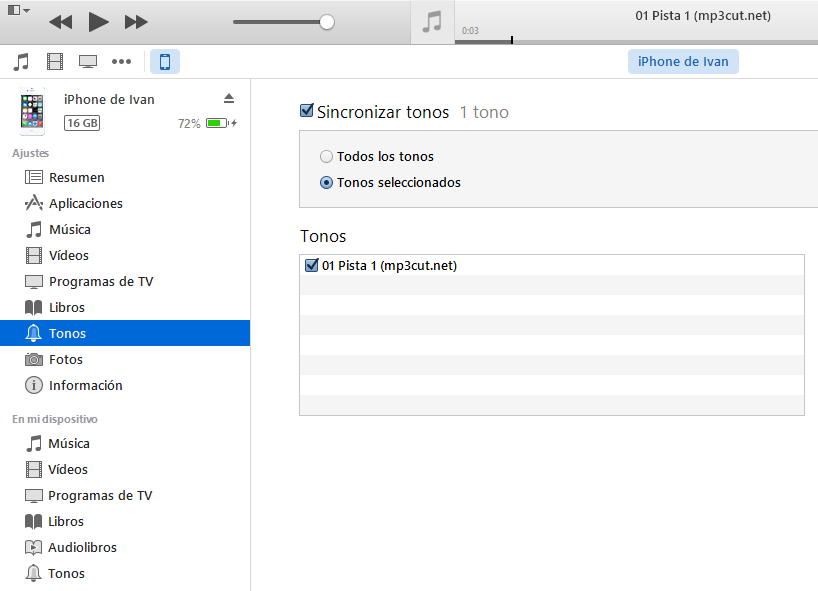Open the TV shows library icon in toolbar
This screenshot has width=818, height=591.
pyautogui.click(x=88, y=62)
